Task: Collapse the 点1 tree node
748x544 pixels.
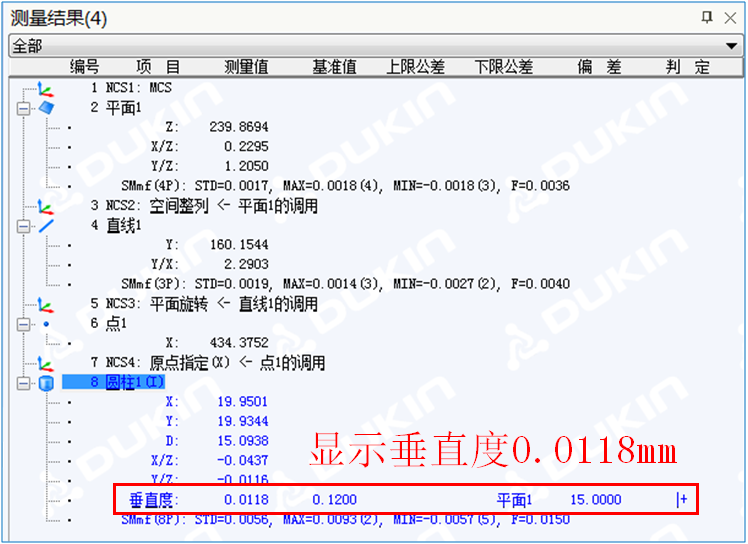Action: 23,324
